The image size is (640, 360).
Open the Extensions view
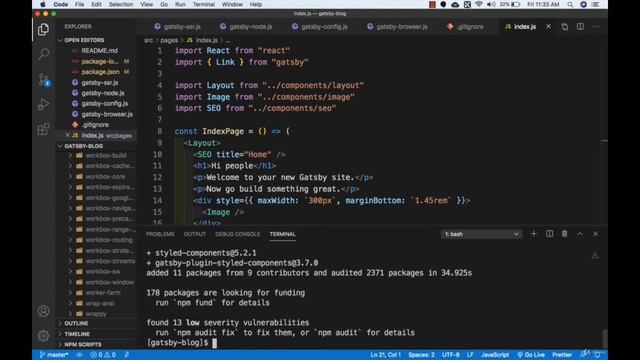pos(43,129)
